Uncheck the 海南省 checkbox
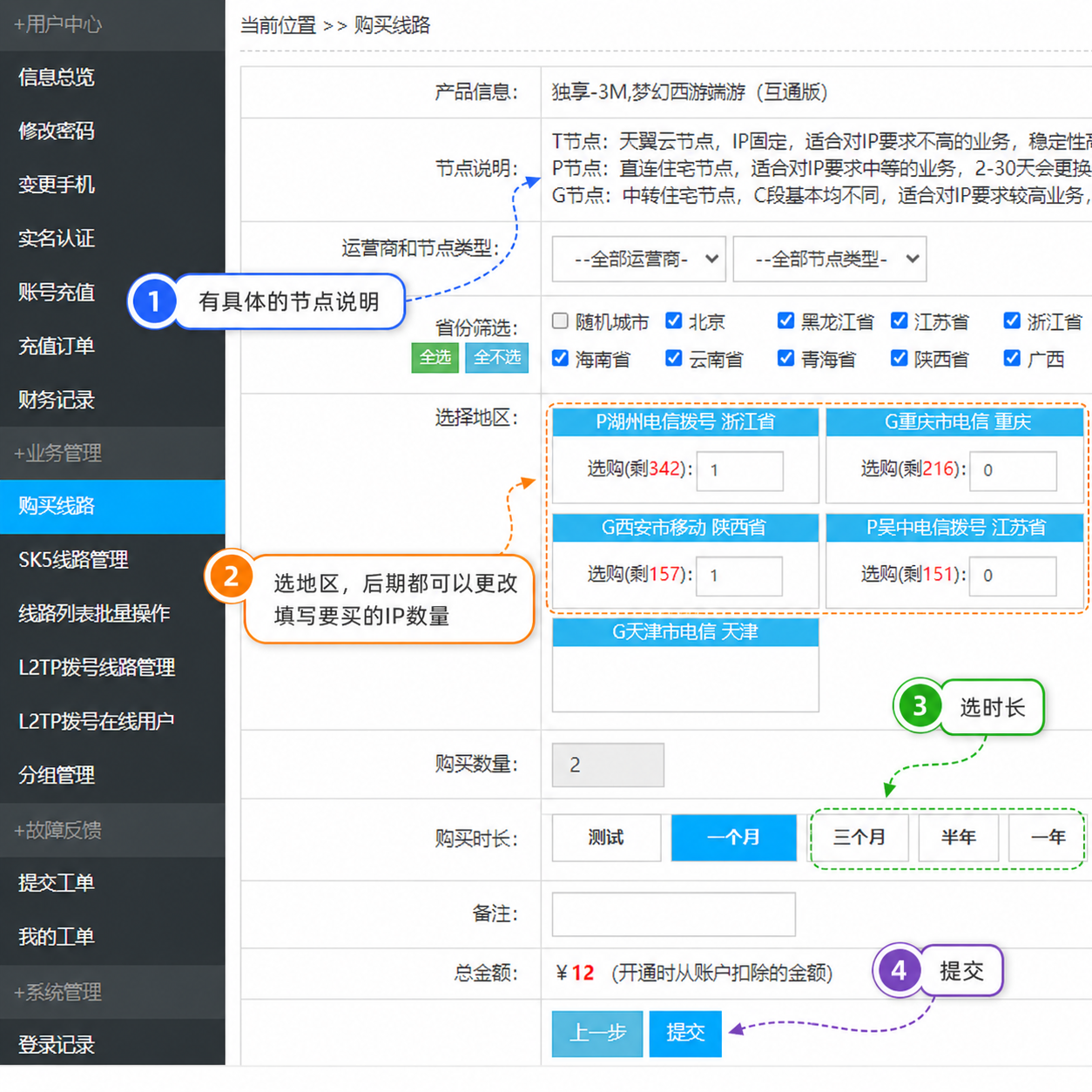 [x=561, y=358]
